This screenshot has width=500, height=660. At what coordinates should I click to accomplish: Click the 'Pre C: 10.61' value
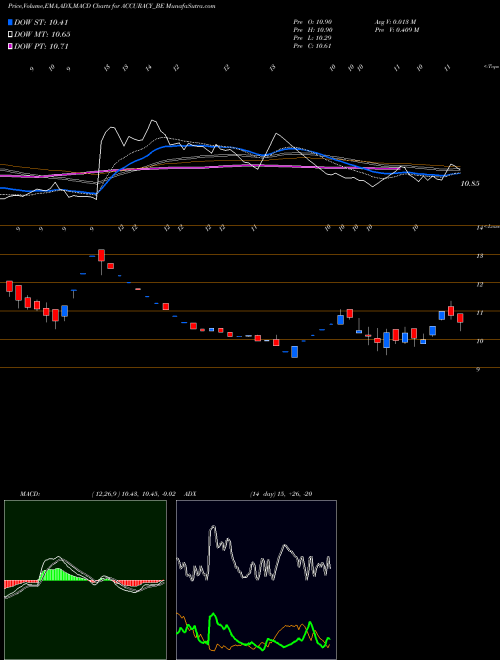point(313,46)
